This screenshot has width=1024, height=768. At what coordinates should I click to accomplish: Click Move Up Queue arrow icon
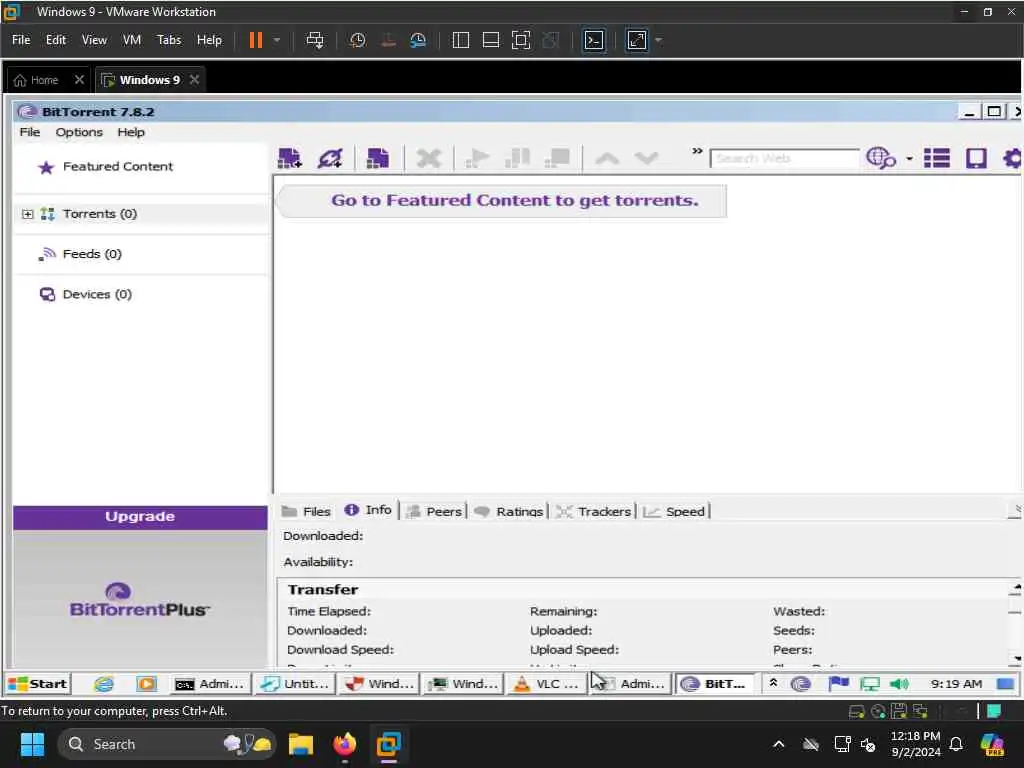click(x=607, y=159)
